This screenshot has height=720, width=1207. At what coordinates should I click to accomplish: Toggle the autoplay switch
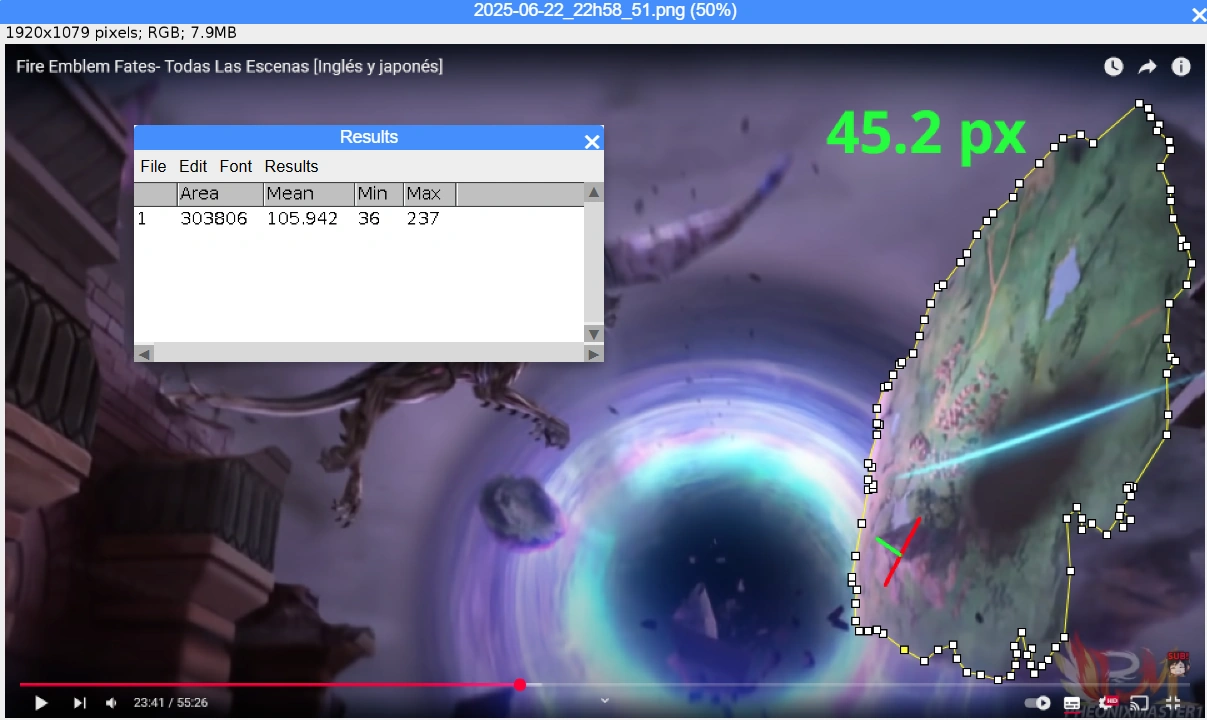(x=1038, y=703)
